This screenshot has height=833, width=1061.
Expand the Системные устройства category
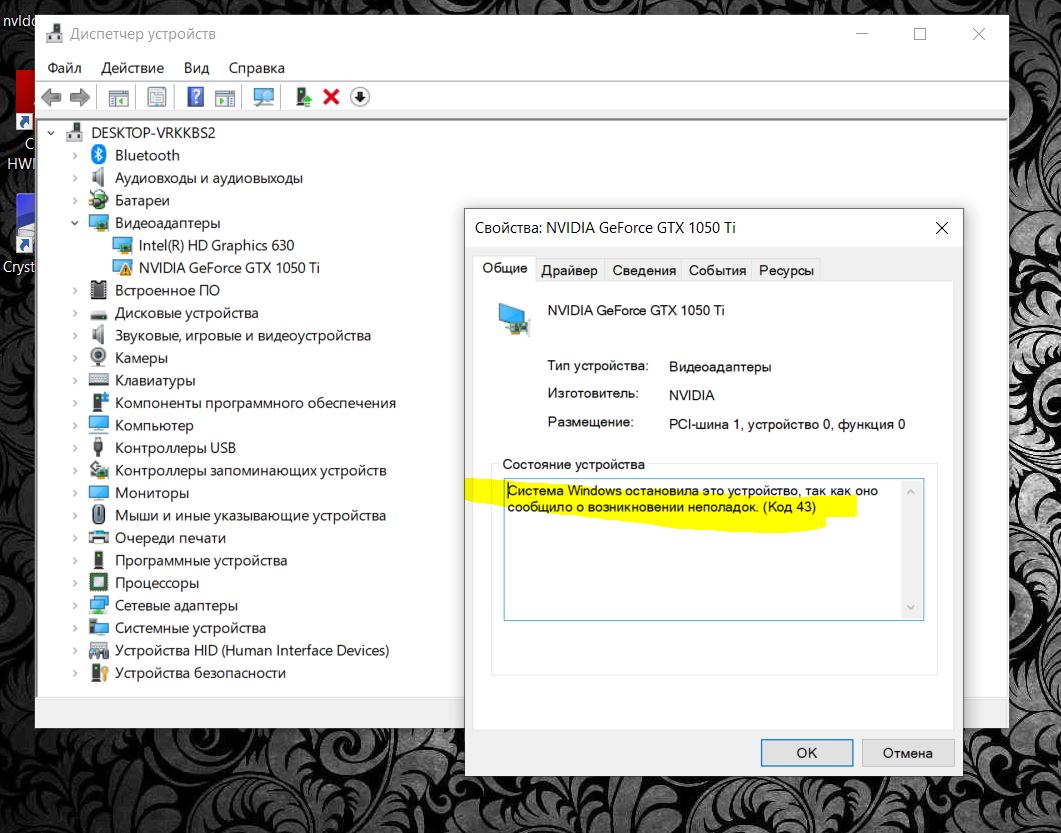(x=75, y=627)
